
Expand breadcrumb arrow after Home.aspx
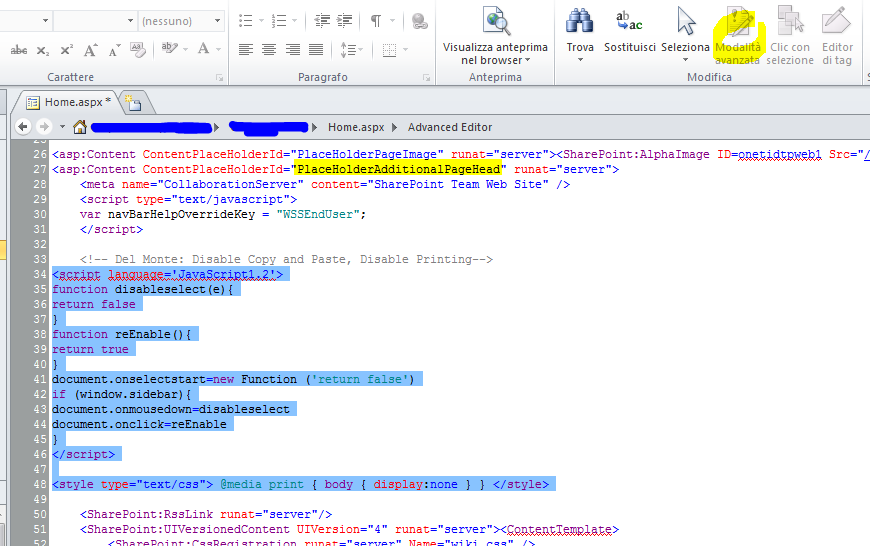394,127
